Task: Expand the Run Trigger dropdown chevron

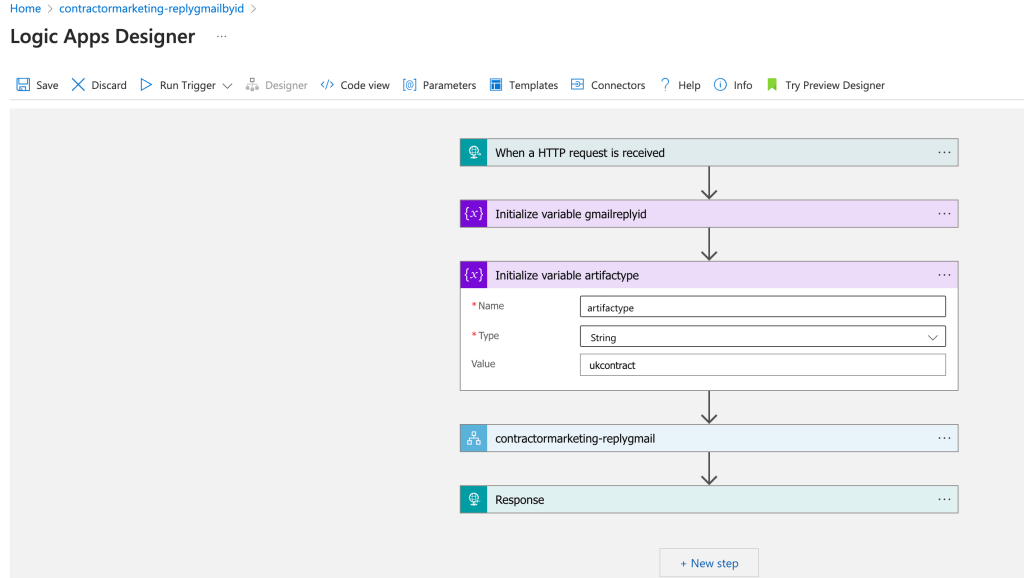Action: 227,86
